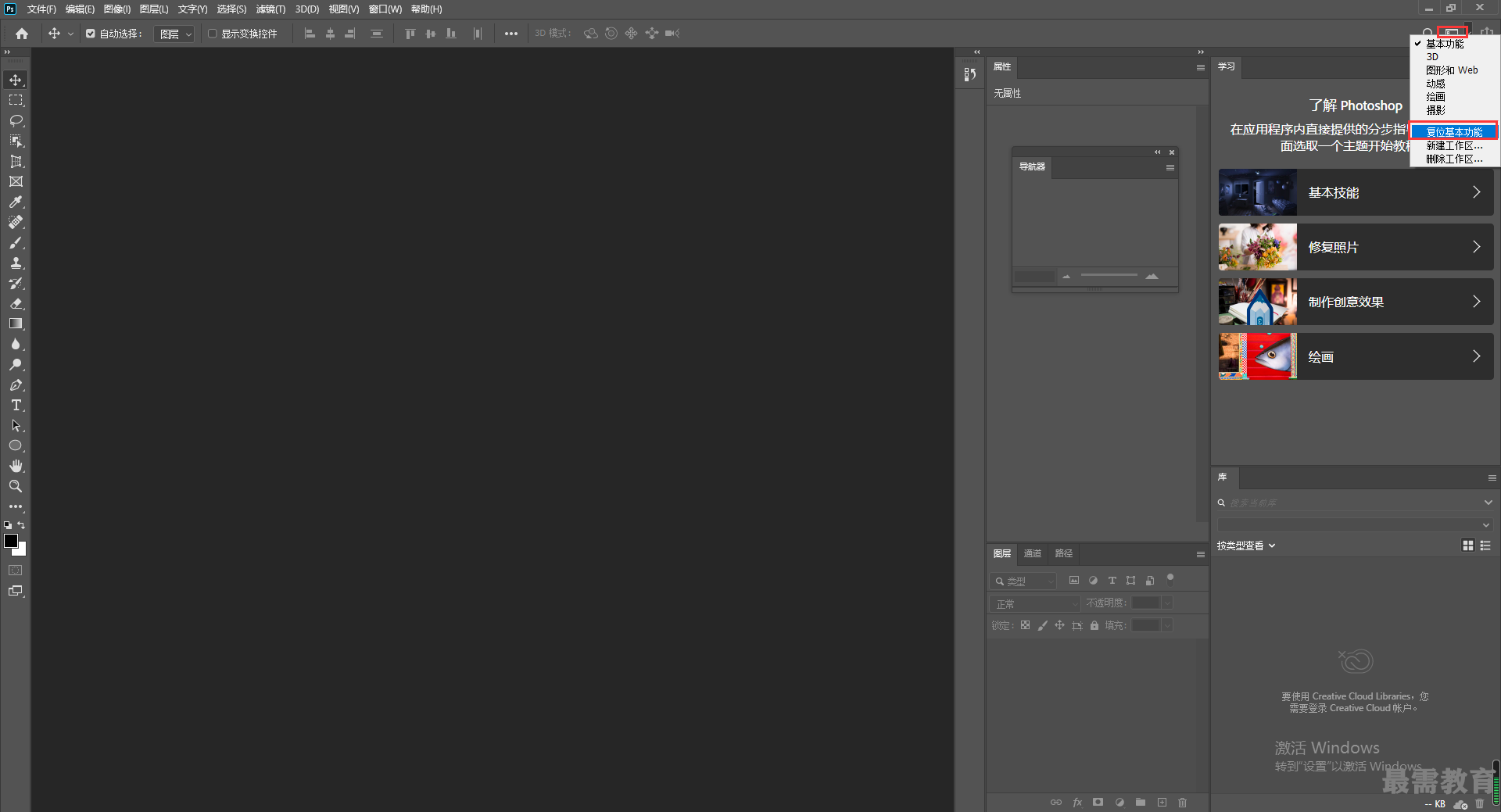Toggle smart object layer filter
1501x812 pixels.
coord(1149,581)
